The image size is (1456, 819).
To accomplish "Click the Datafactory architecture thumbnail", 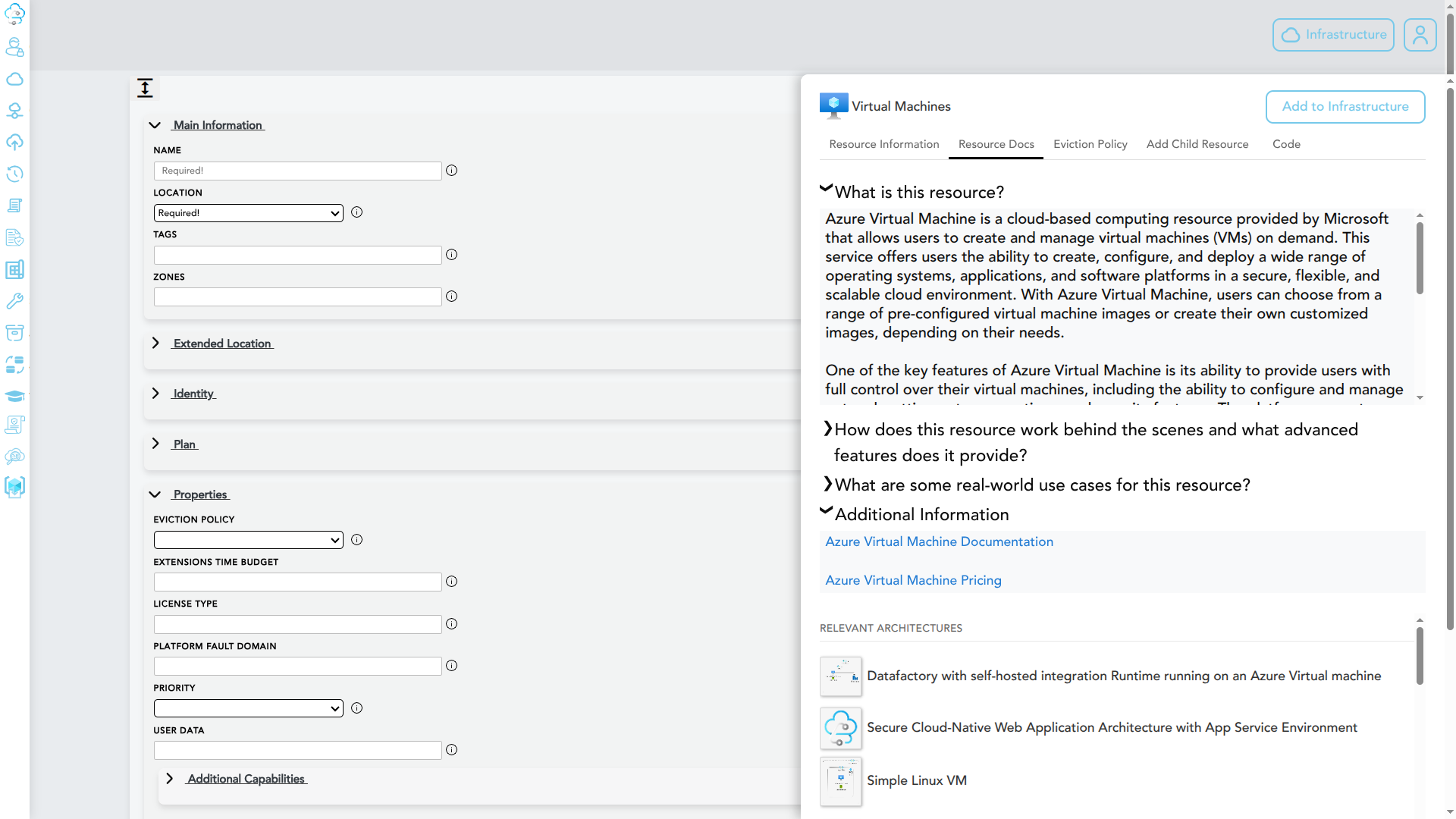I will (x=840, y=676).
